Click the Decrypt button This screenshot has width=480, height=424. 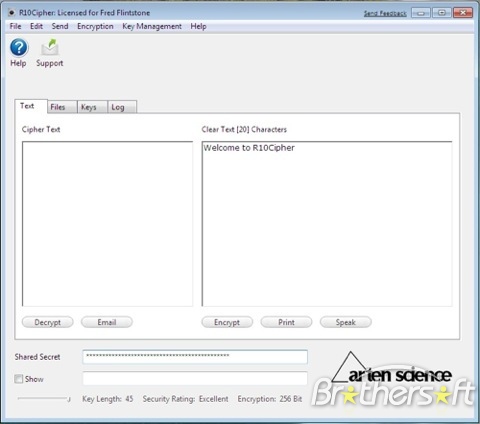pyautogui.click(x=48, y=322)
